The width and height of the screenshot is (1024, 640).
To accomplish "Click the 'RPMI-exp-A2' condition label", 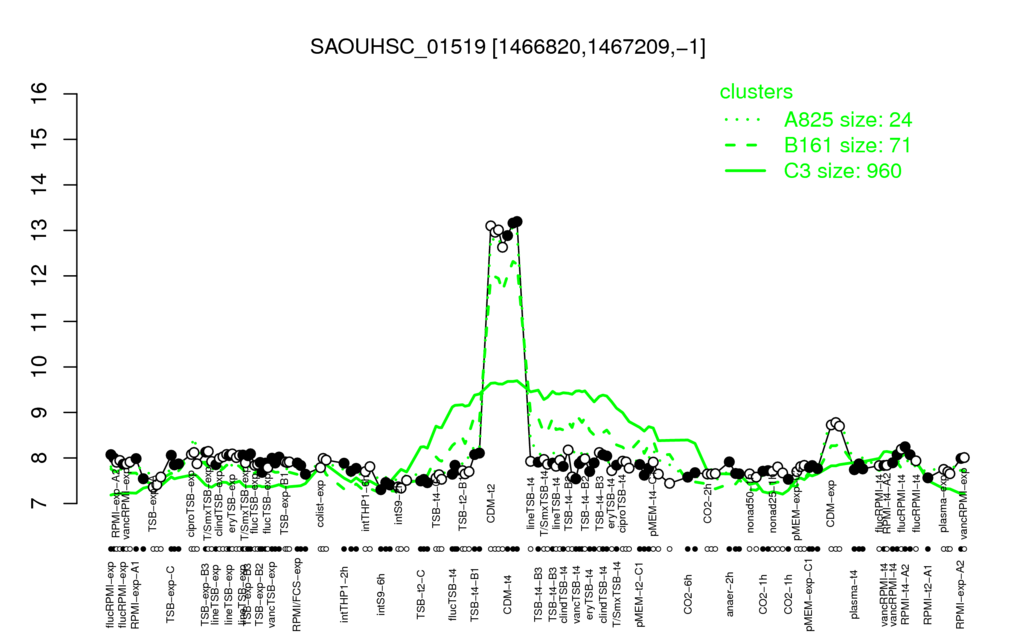I will (x=960, y=594).
